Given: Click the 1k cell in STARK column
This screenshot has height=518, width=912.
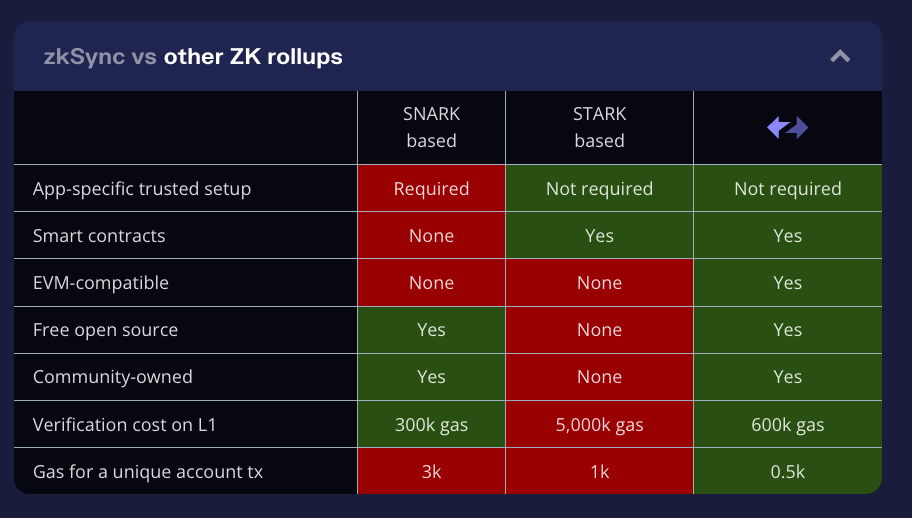Looking at the screenshot, I should coord(600,471).
